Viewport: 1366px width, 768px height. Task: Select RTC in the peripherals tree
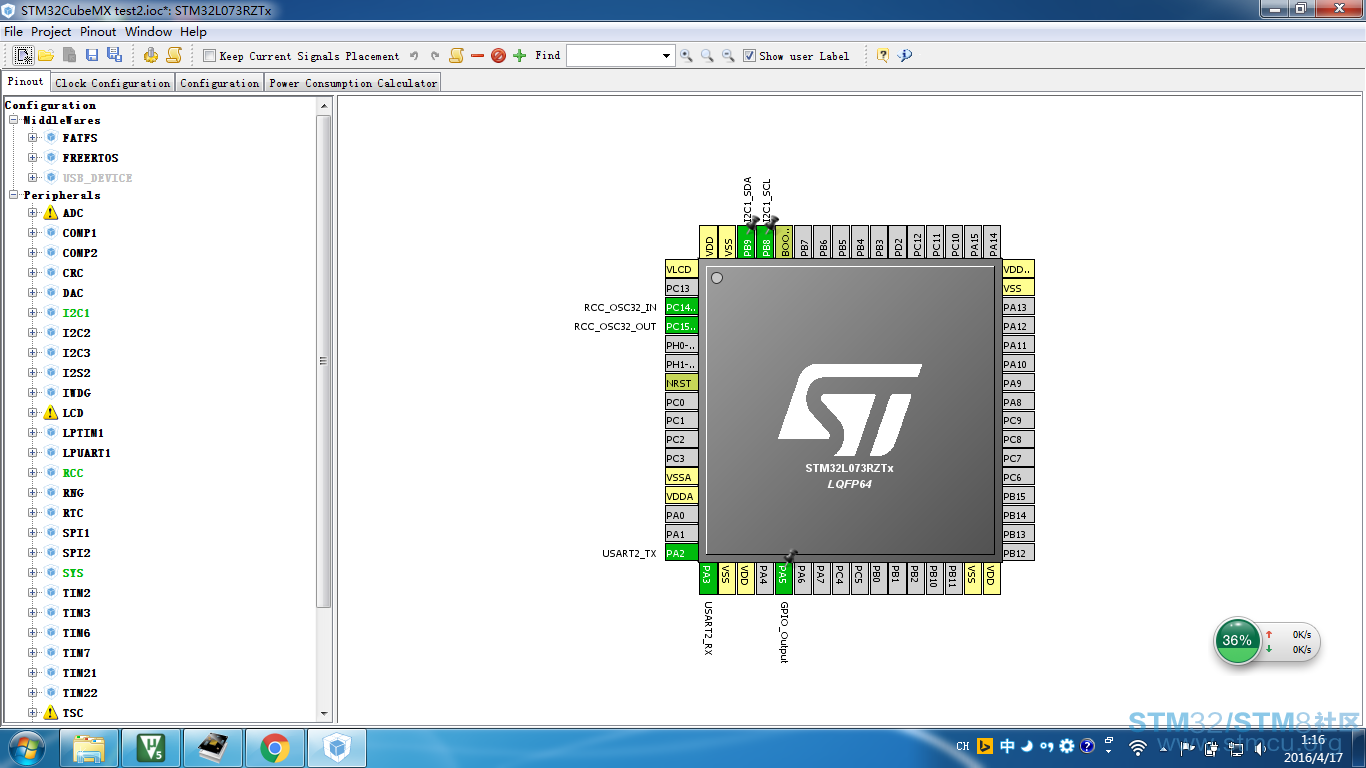click(73, 513)
